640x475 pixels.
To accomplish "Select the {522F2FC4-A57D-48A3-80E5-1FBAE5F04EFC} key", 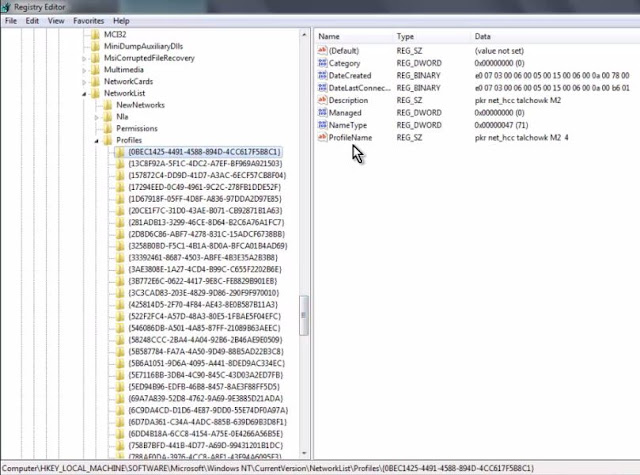I will click(x=204, y=317).
